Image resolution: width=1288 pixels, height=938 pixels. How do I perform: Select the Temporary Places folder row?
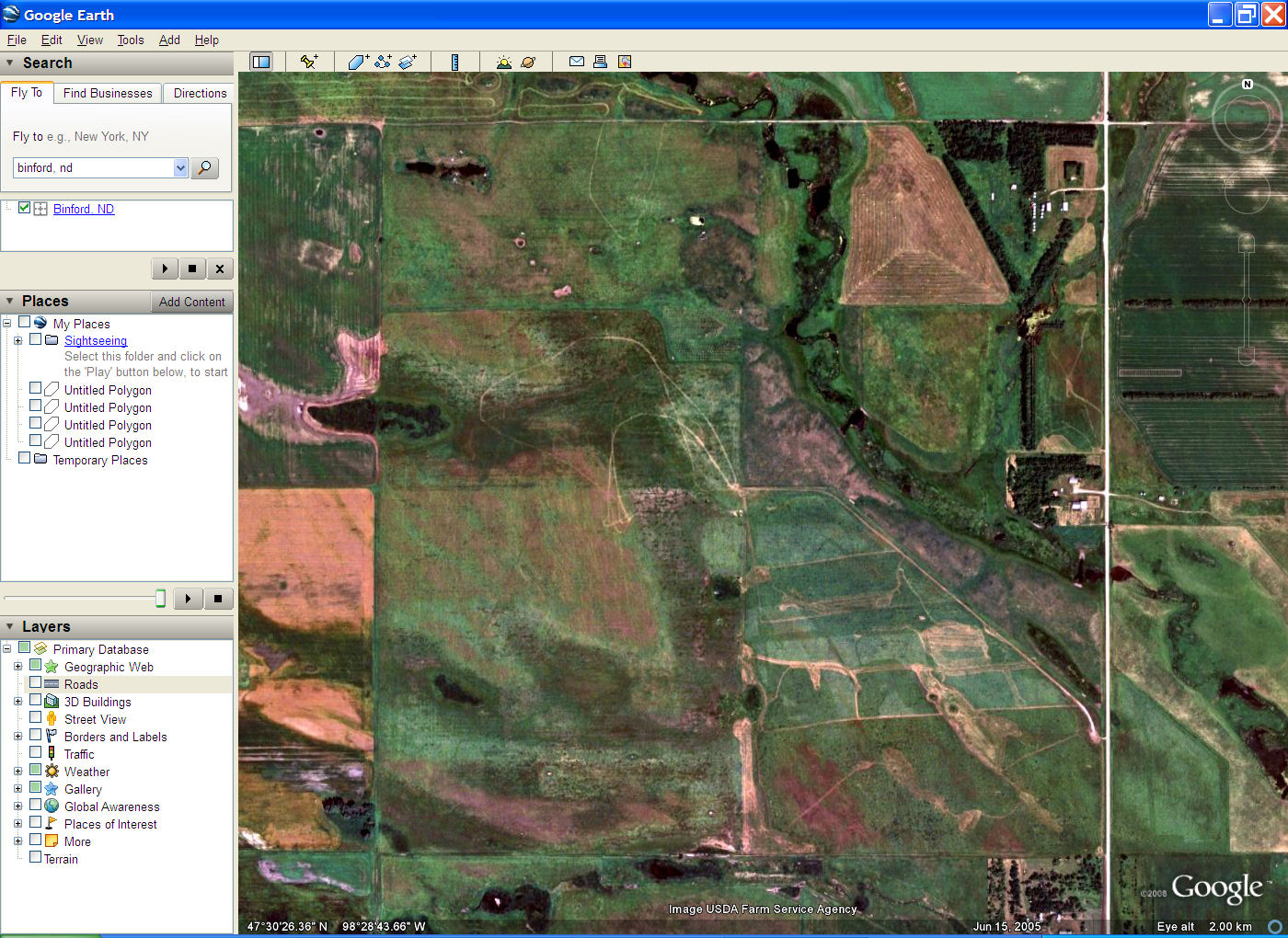pos(100,460)
